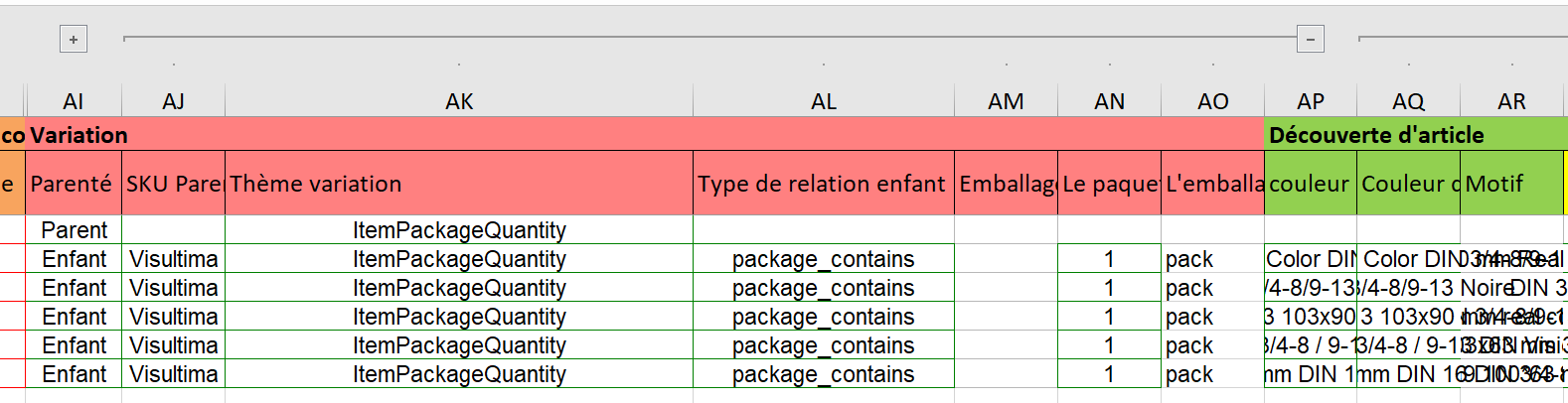Screen dimensions: 1568x403
Task: Select column AP header
Action: [1311, 101]
